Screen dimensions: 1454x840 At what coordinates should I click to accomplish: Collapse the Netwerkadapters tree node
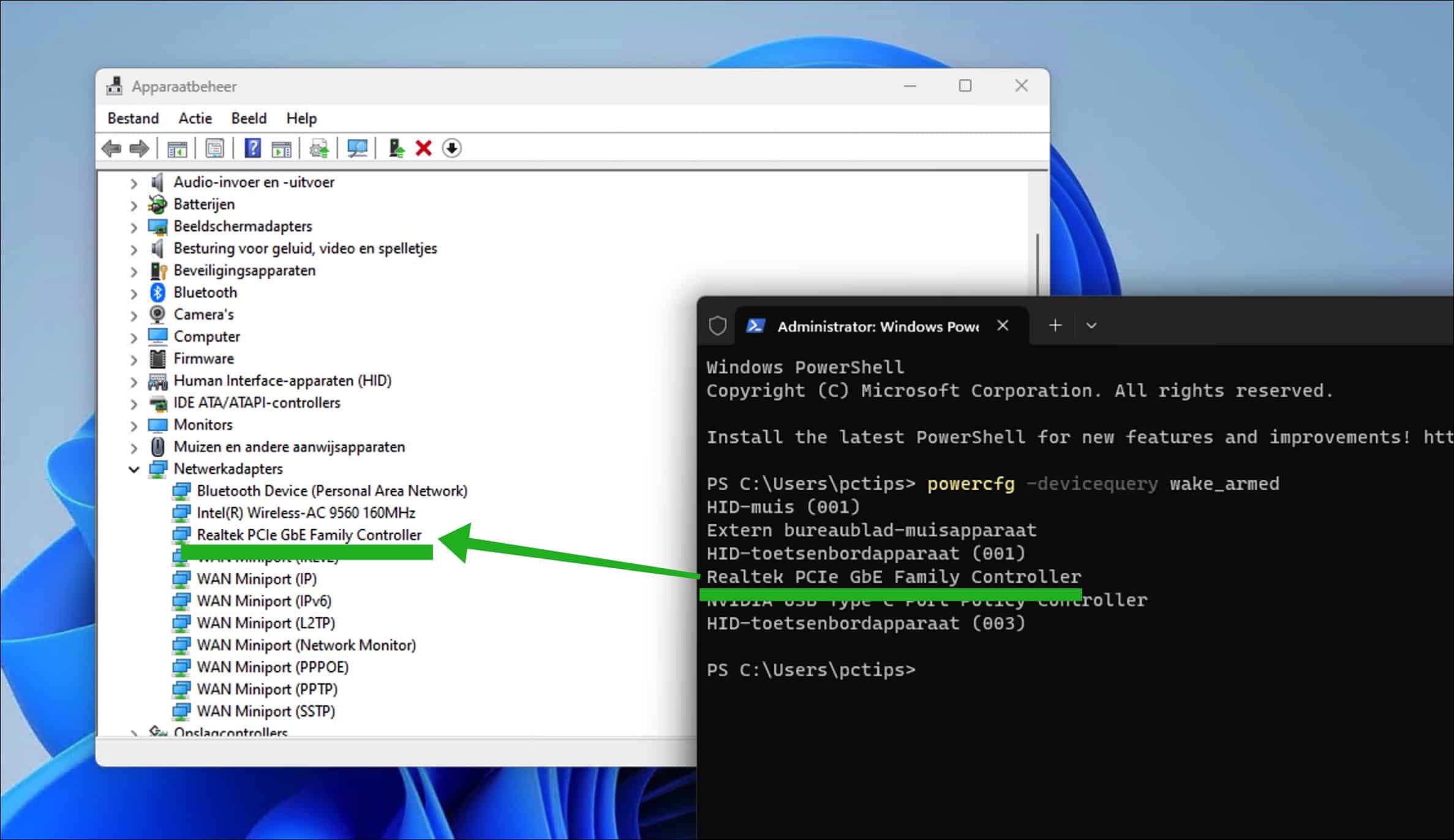(x=134, y=470)
